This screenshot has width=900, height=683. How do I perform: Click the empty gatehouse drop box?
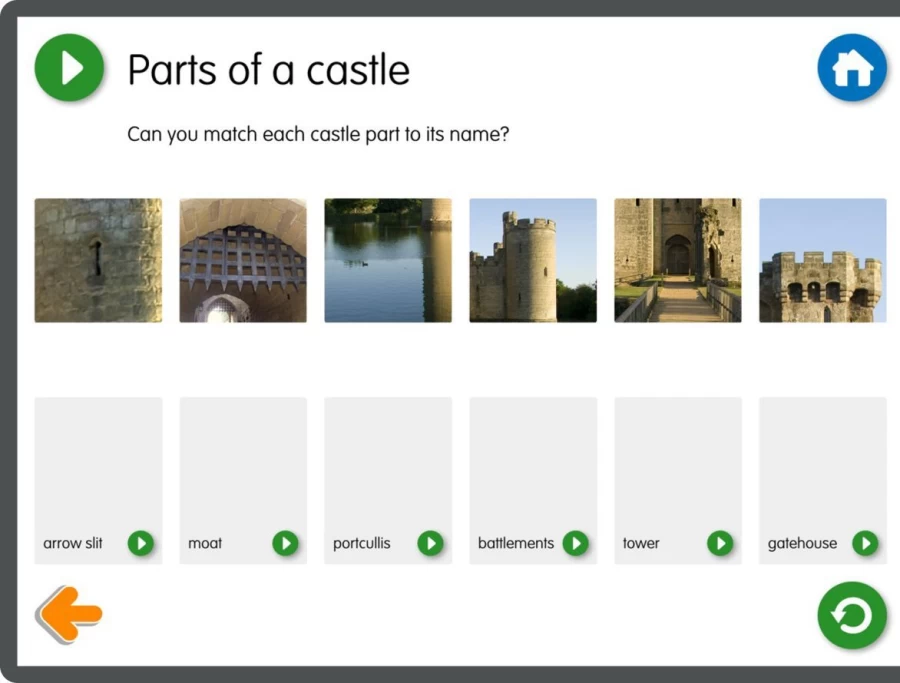click(x=823, y=481)
